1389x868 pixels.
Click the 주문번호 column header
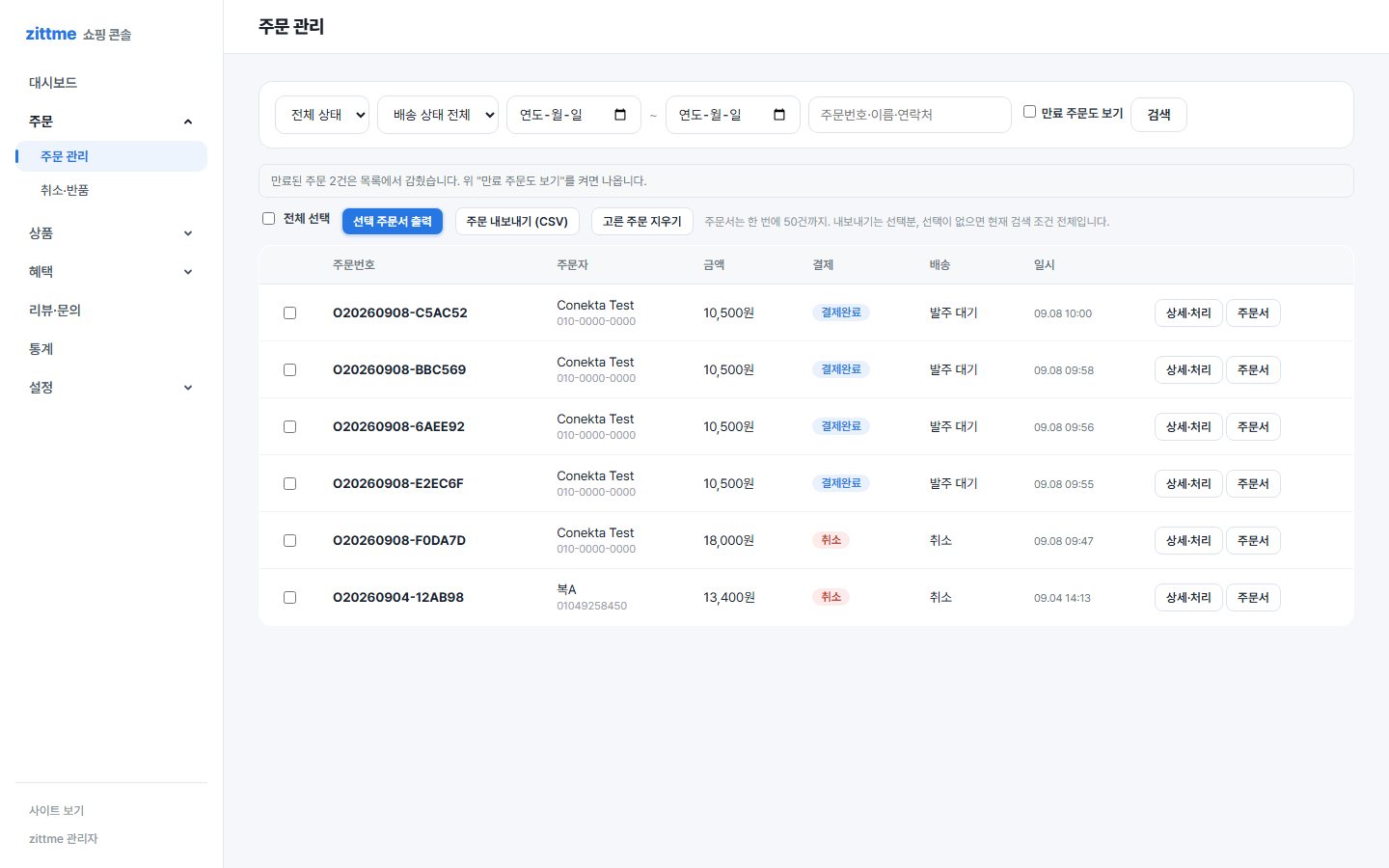354,265
